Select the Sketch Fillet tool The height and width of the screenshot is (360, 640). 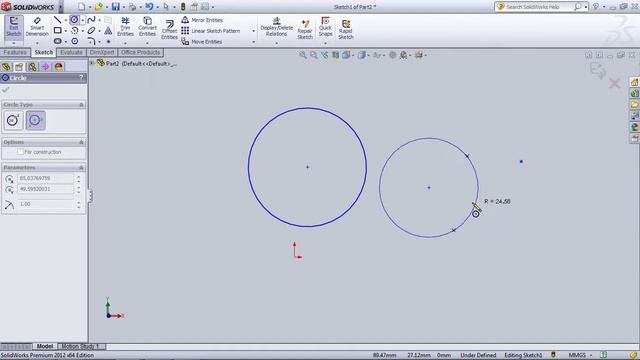pyautogui.click(x=91, y=41)
